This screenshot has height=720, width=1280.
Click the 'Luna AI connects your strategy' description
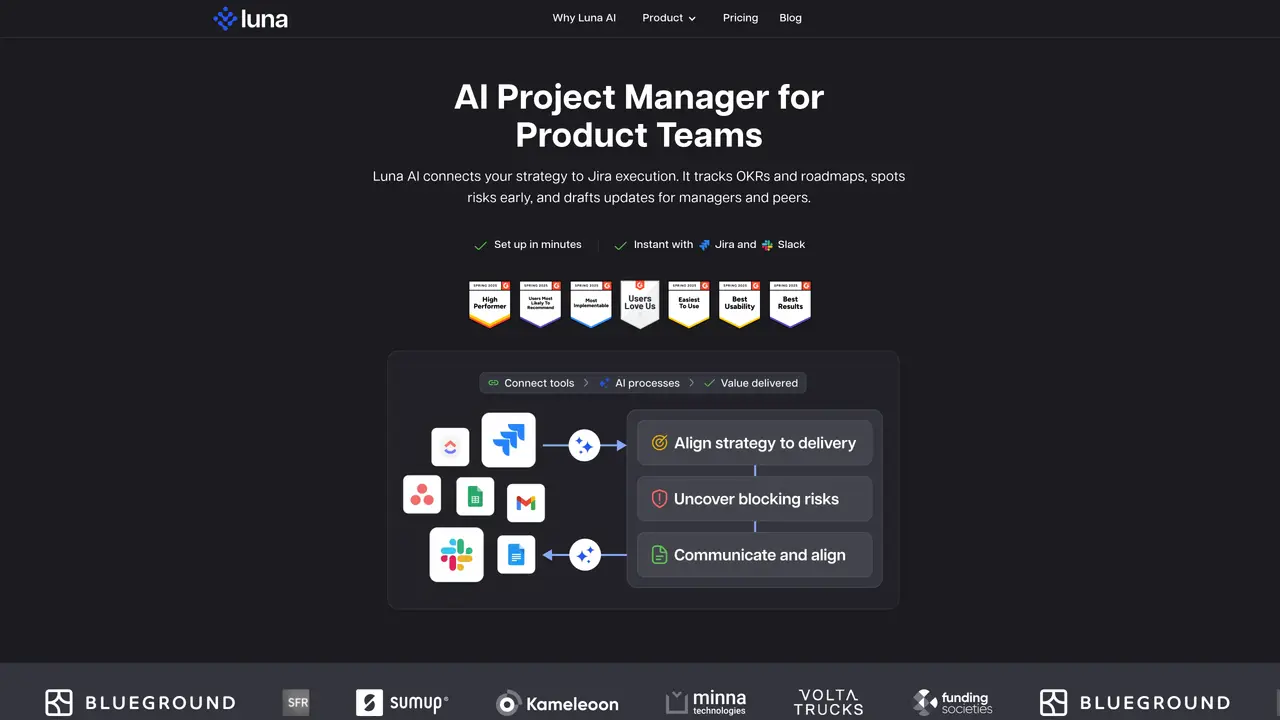pos(639,187)
